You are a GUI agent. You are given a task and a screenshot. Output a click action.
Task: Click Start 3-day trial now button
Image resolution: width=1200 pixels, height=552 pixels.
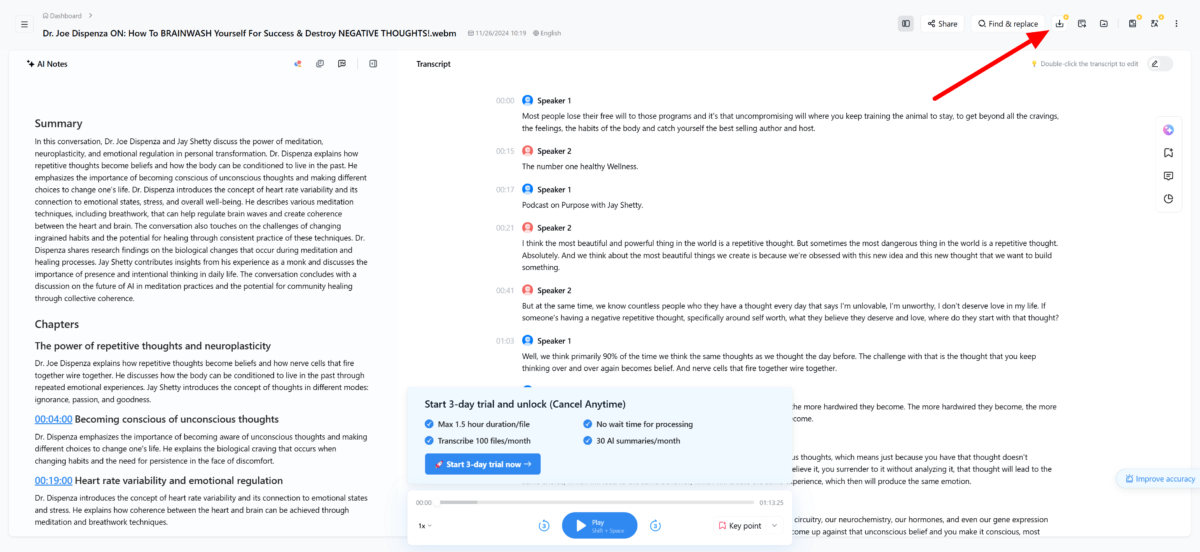(x=483, y=464)
